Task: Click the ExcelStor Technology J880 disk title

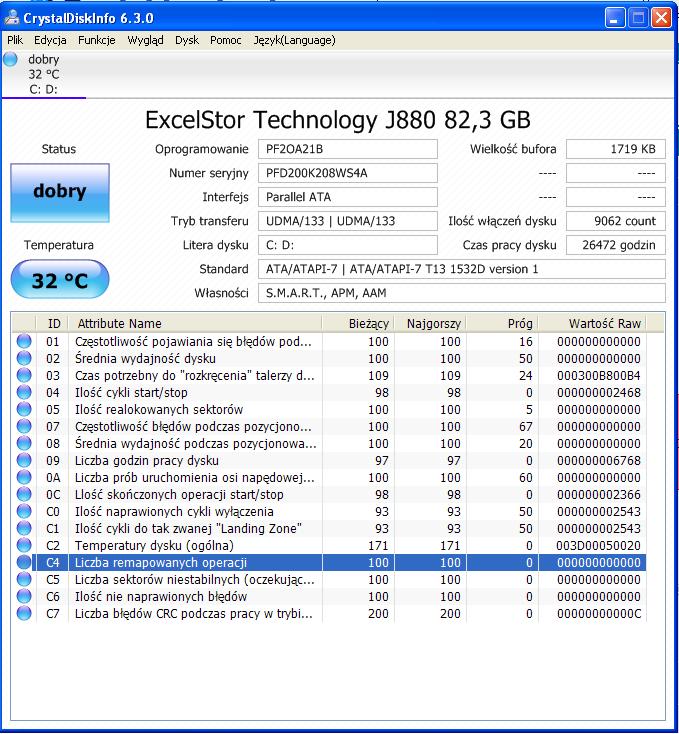Action: click(338, 120)
